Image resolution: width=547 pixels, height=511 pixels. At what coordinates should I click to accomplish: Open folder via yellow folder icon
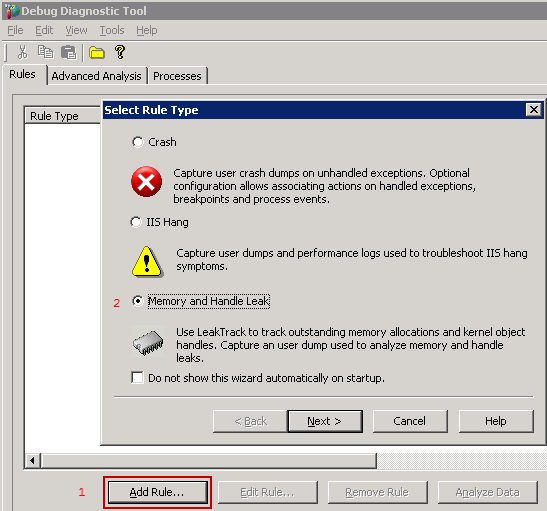pyautogui.click(x=97, y=53)
